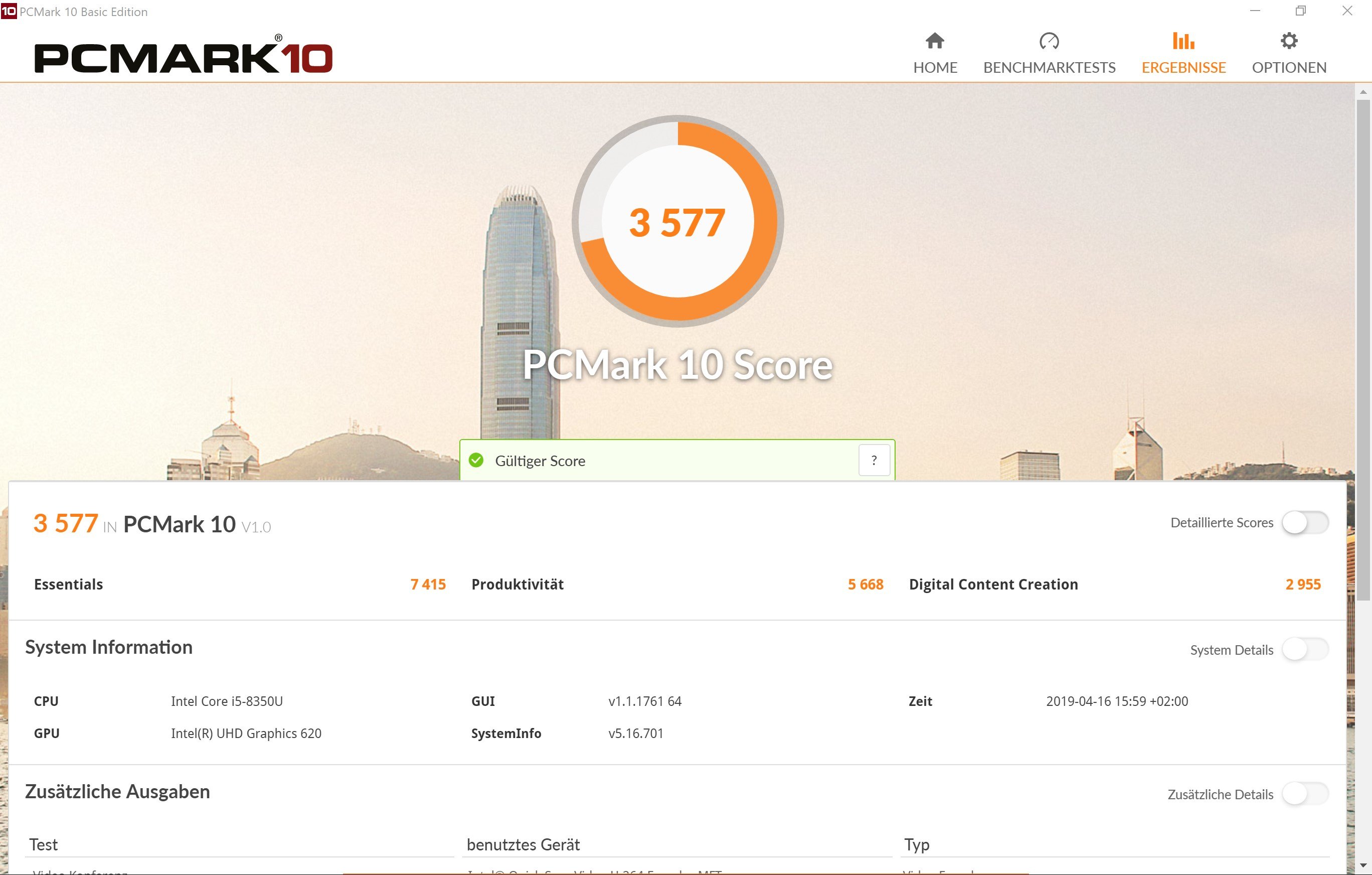
Task: Click the Typ column header
Action: click(916, 845)
